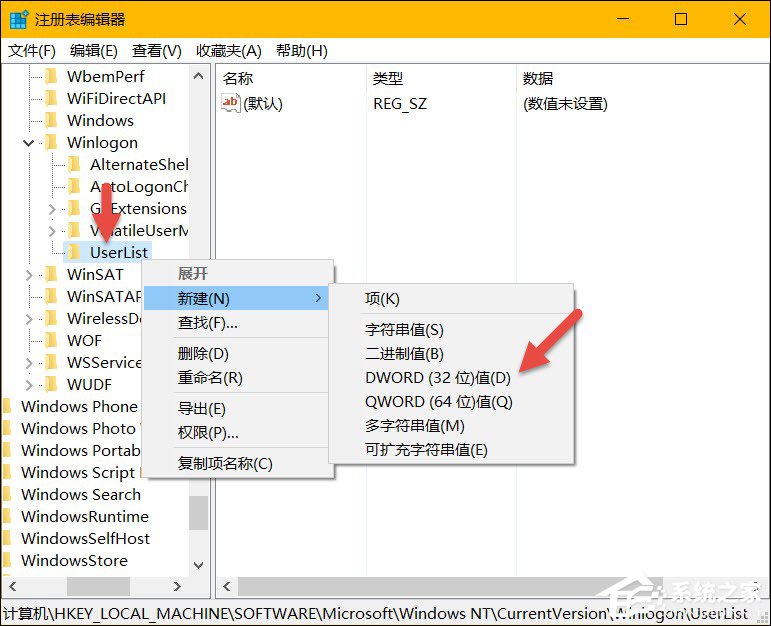Click 权限(P)... in context menu

coord(208,433)
